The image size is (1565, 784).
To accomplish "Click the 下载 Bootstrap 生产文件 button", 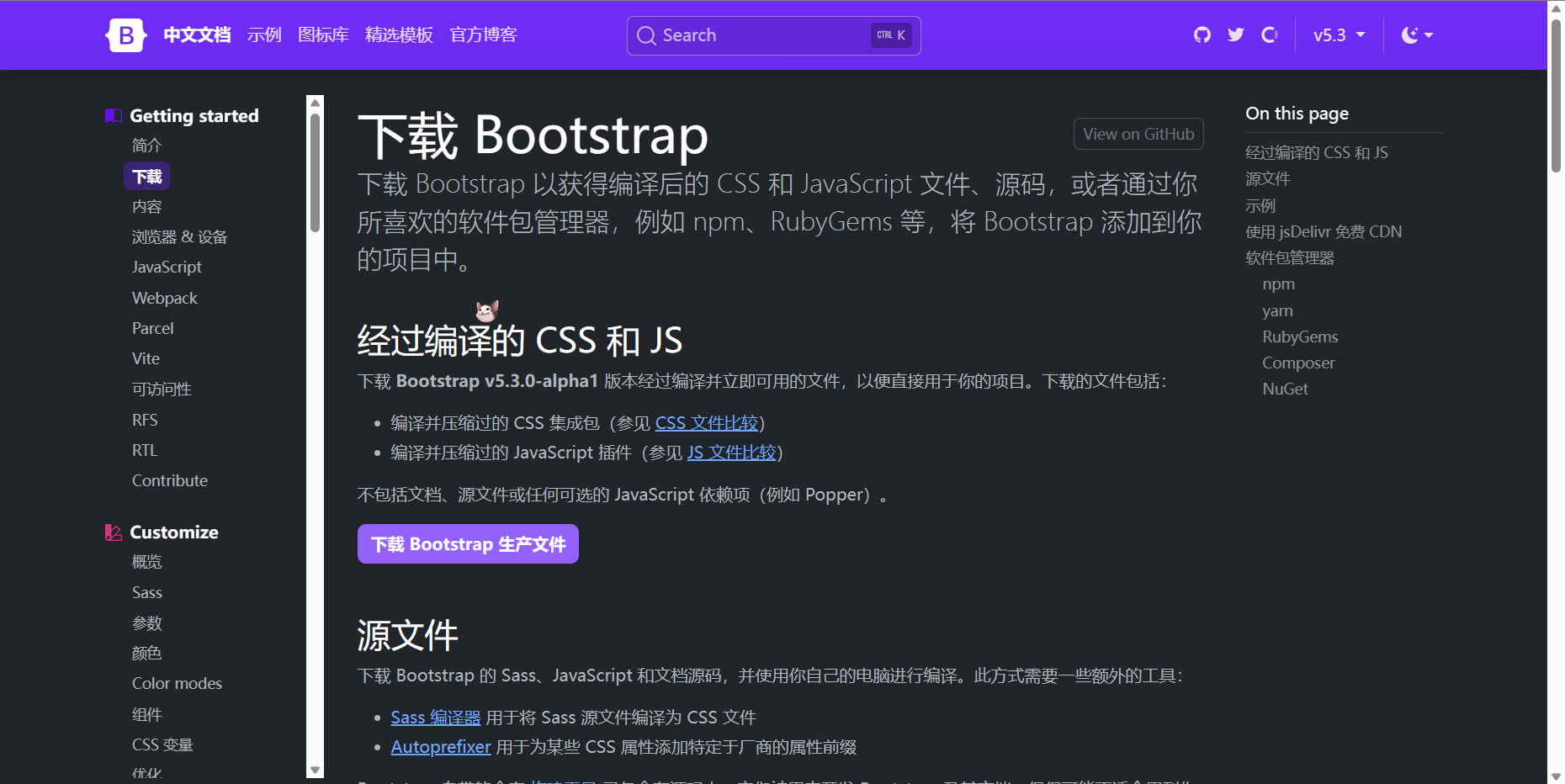I will coord(468,544).
